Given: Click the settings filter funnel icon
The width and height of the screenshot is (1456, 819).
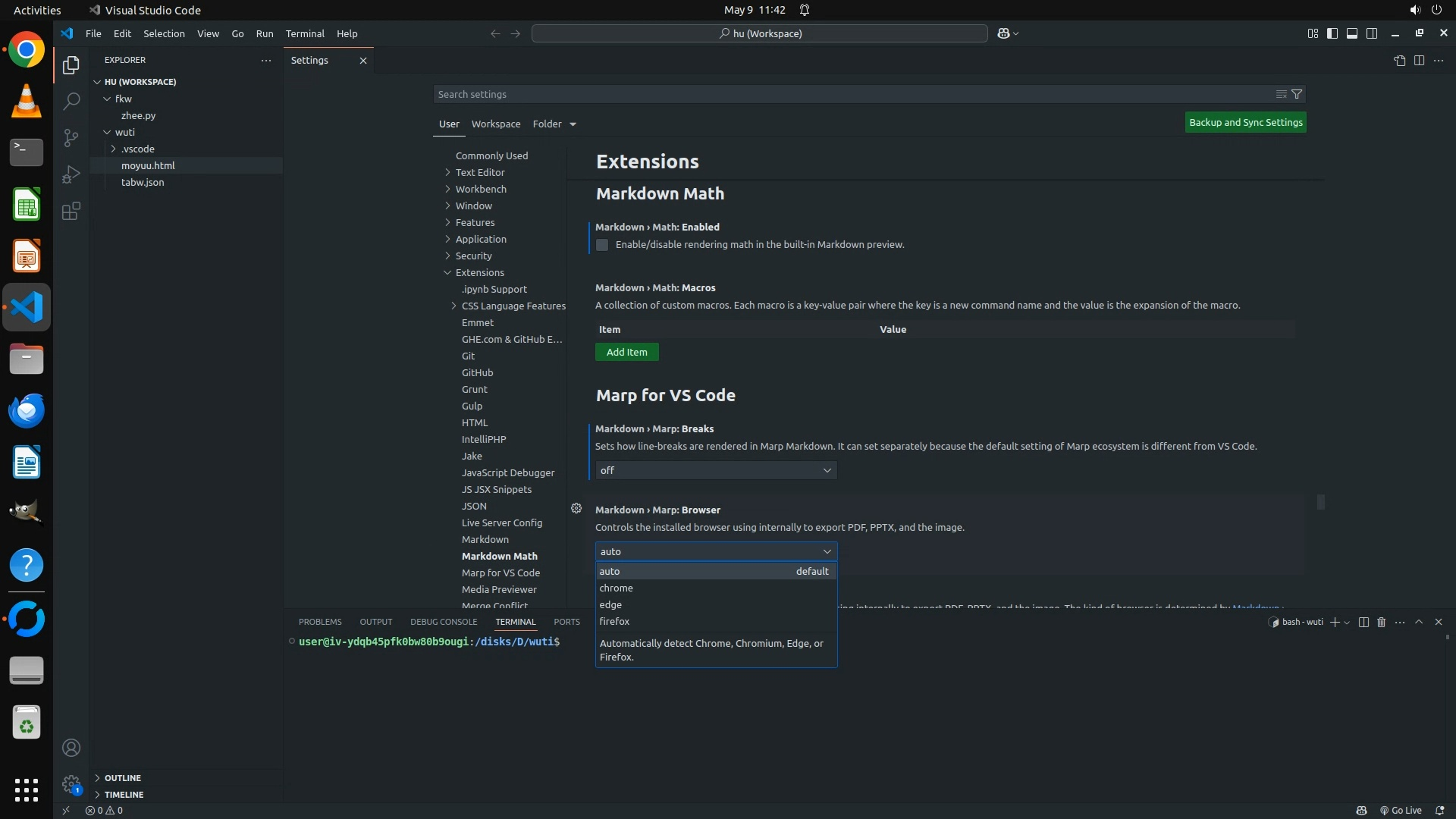Looking at the screenshot, I should tap(1297, 94).
